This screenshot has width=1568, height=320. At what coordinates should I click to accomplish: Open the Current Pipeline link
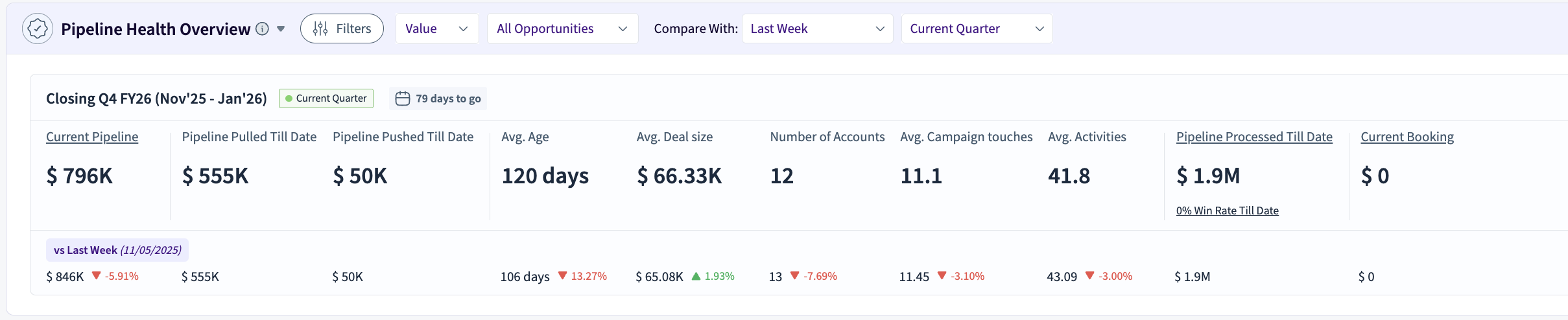(92, 137)
